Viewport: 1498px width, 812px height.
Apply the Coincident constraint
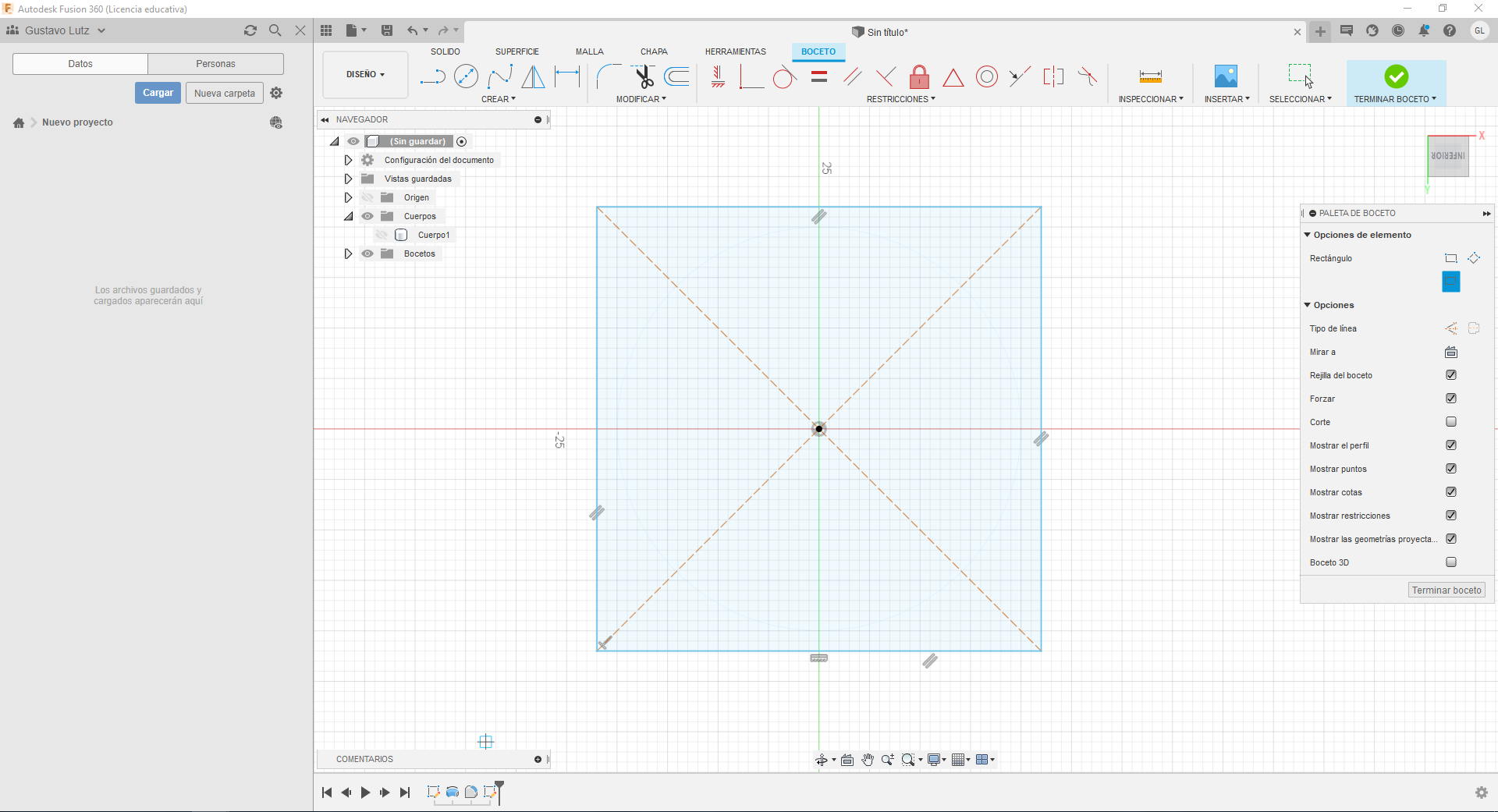[751, 76]
